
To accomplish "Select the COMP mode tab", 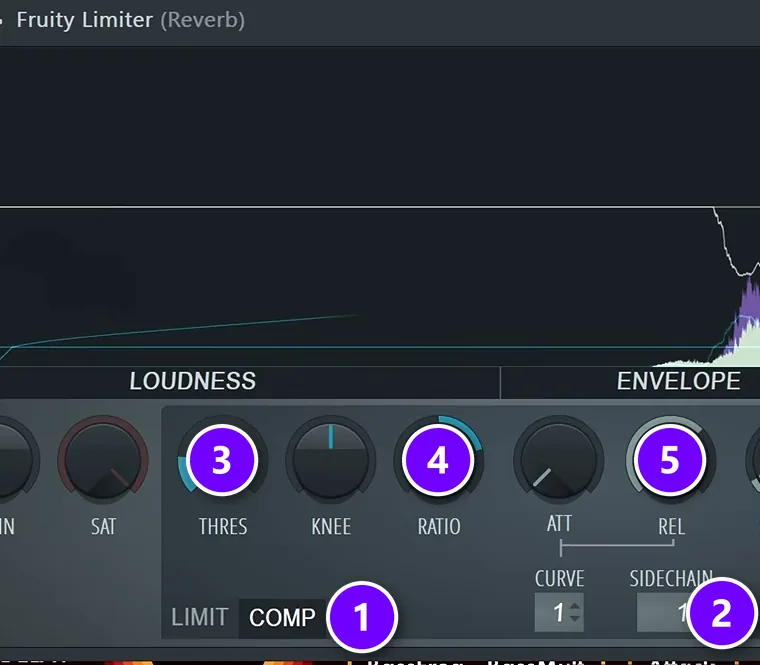I will (283, 618).
